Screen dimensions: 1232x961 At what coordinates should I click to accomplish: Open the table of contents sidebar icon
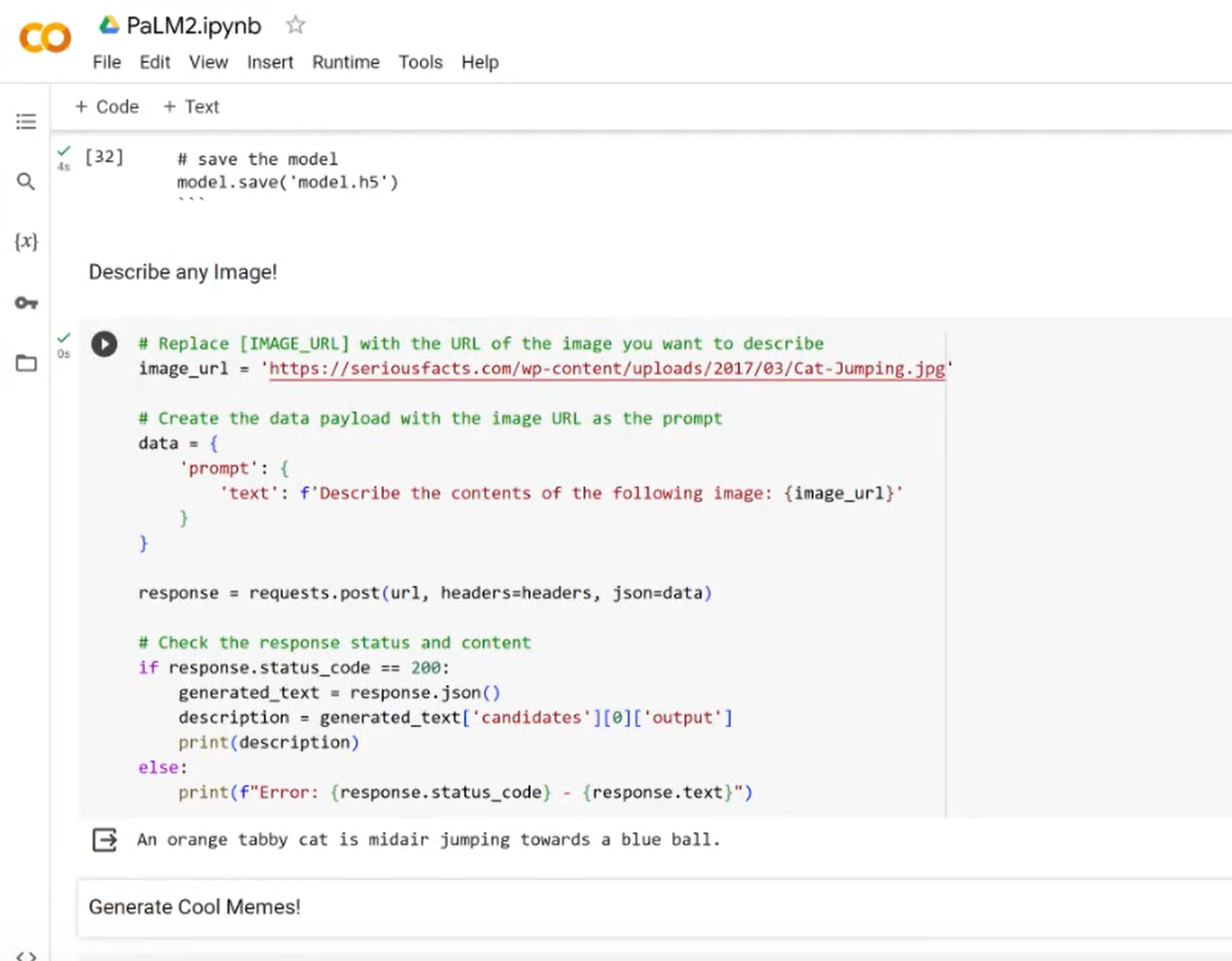click(26, 121)
